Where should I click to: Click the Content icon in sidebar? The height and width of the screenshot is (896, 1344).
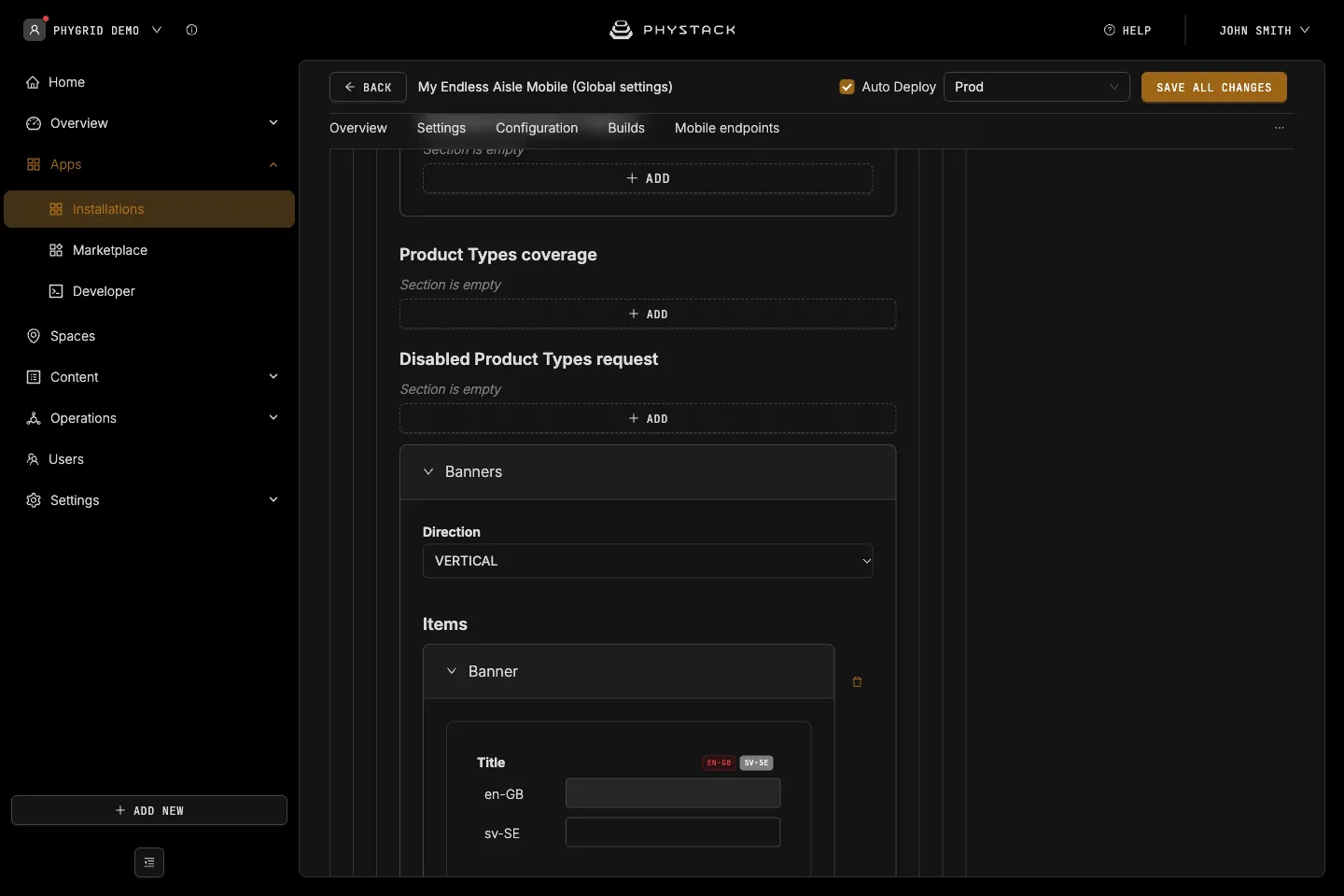34,377
